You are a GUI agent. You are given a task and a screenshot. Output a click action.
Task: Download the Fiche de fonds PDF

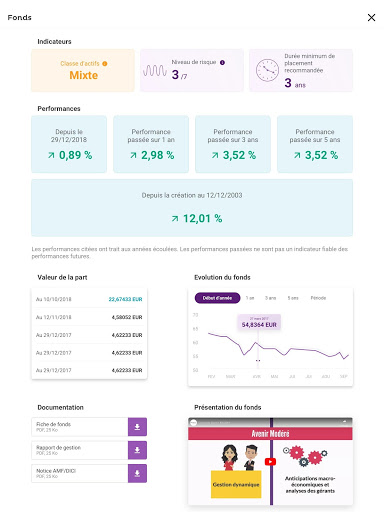coord(137,427)
